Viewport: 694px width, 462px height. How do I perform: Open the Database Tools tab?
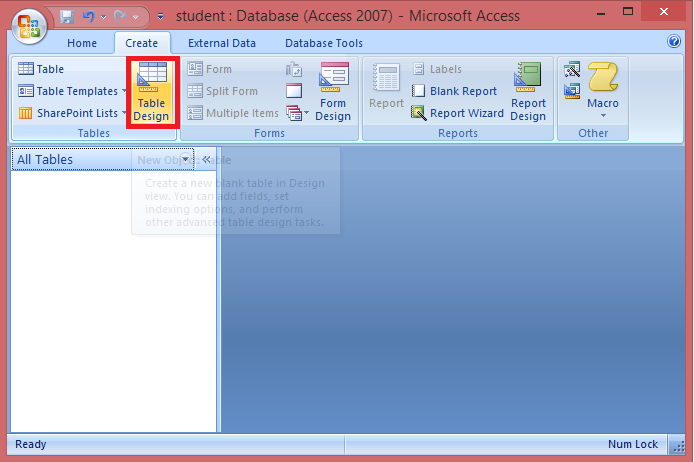pyautogui.click(x=324, y=43)
